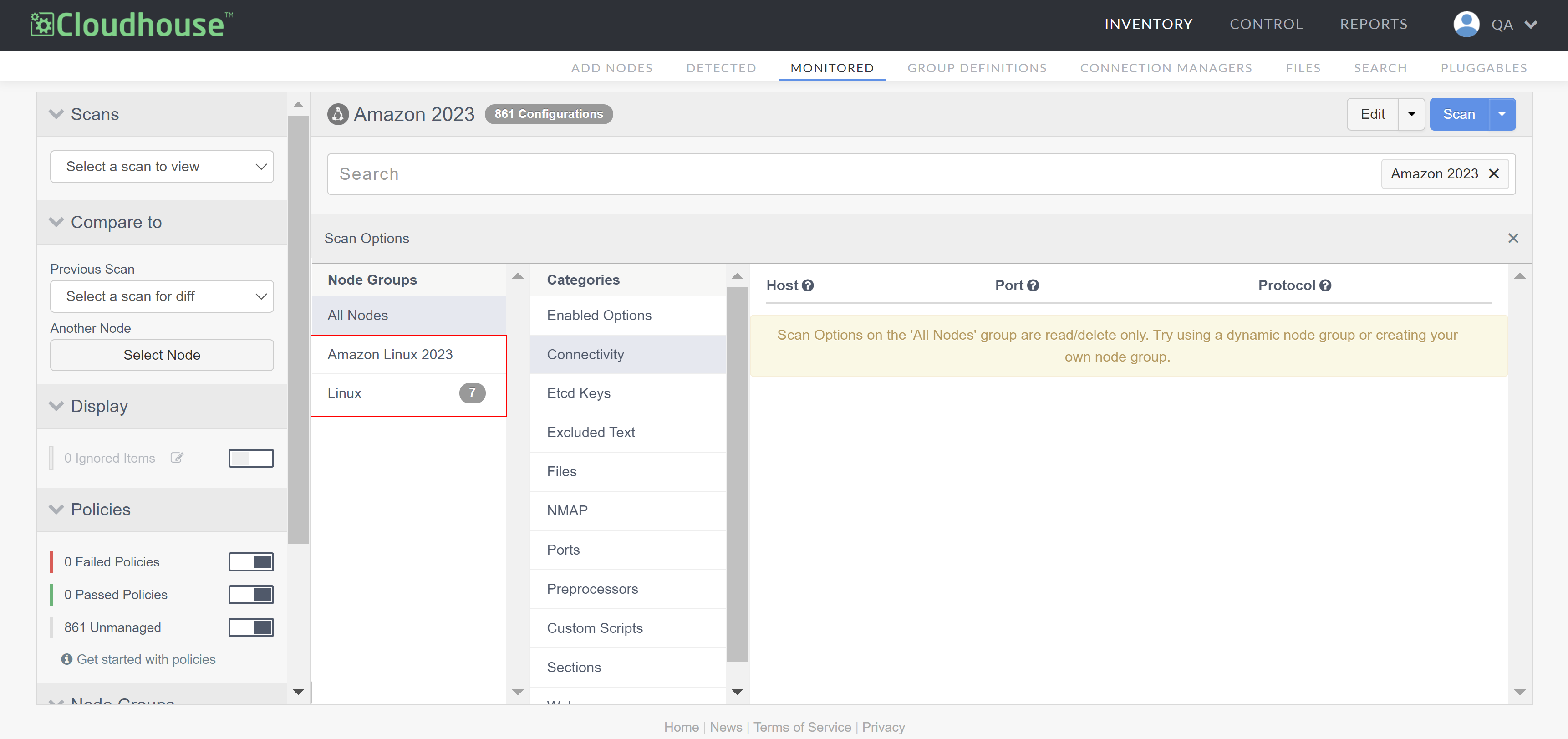
Task: Click the Linux penguin node icon
Action: pos(338,114)
